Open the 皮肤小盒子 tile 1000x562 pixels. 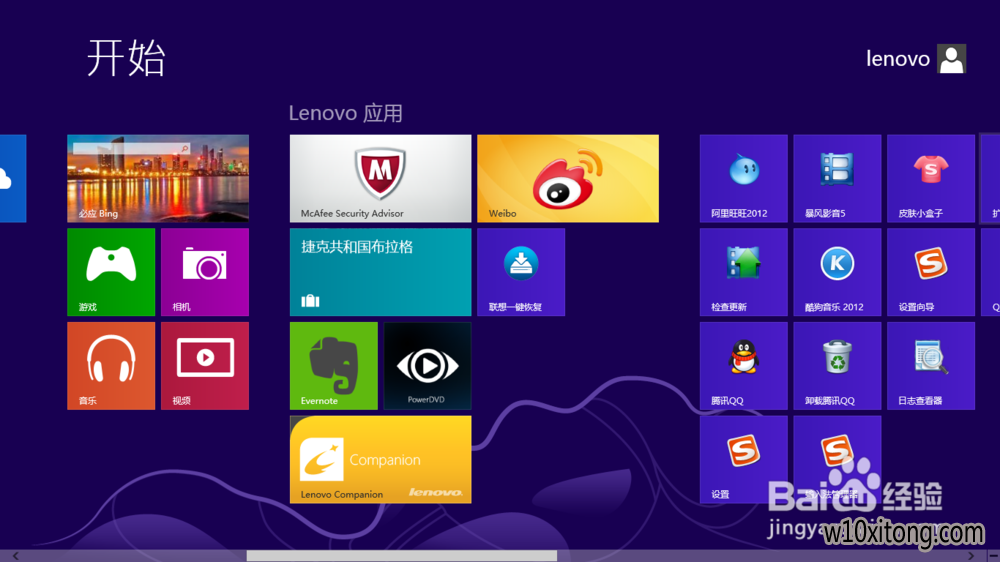[931, 178]
